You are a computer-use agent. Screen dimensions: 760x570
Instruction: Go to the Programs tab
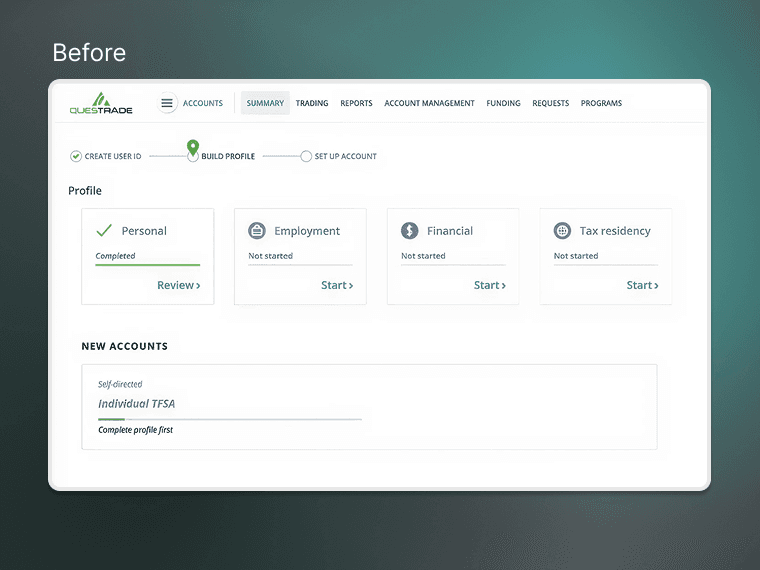click(x=601, y=103)
